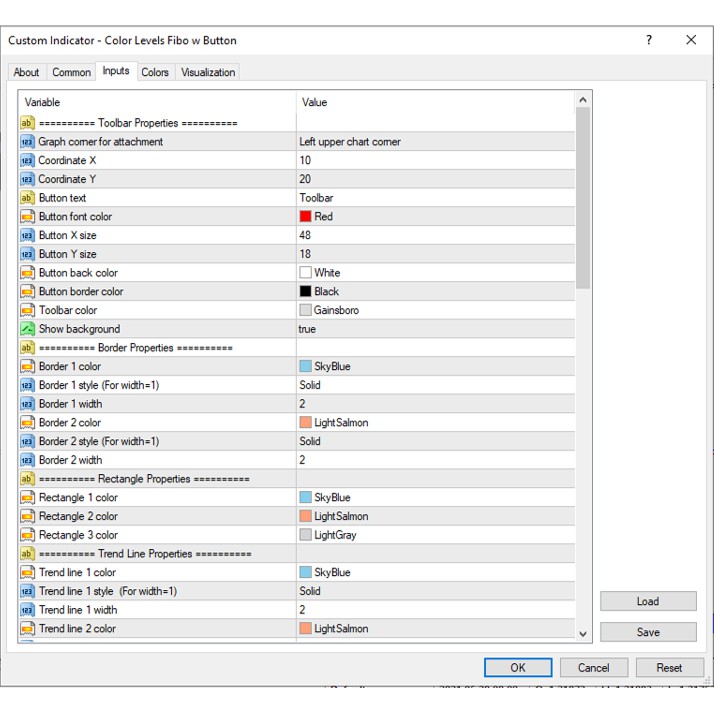Click the color icon beside Button font color
The width and height of the screenshot is (714, 714).
click(27, 217)
